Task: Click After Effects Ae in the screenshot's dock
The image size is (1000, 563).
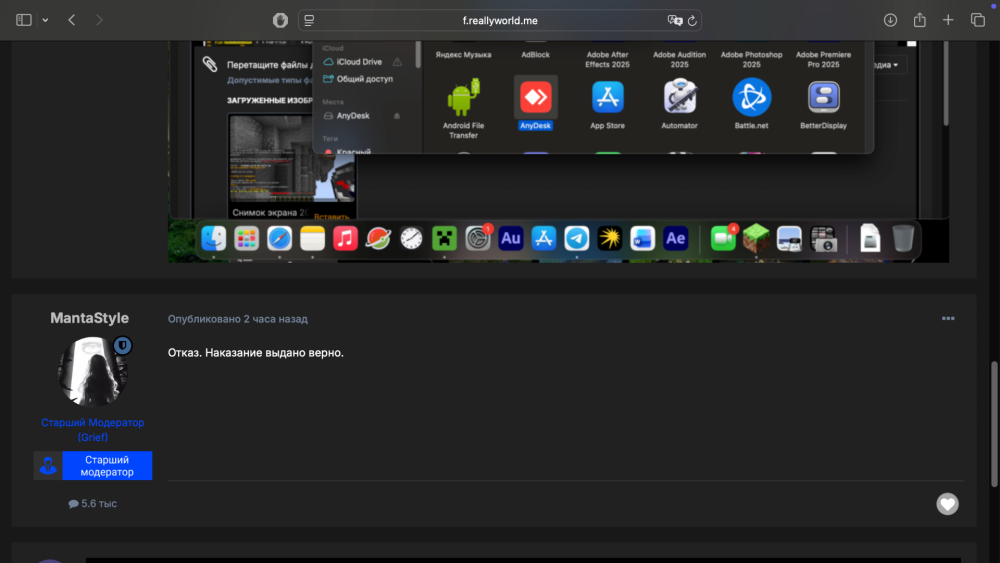Action: 675,238
